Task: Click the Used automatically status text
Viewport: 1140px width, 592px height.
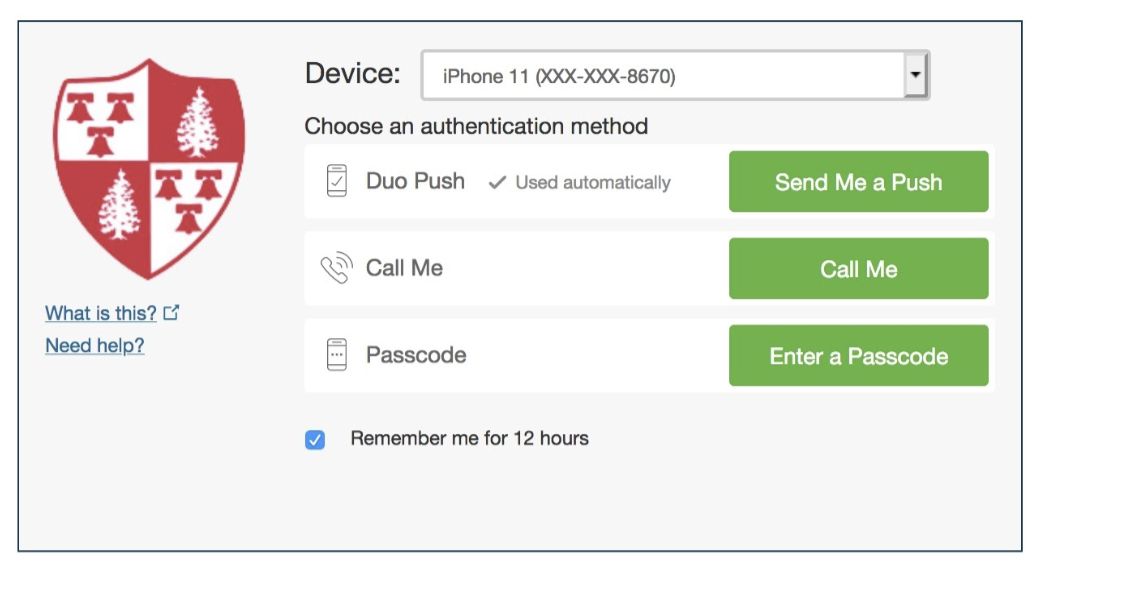Action: click(592, 183)
